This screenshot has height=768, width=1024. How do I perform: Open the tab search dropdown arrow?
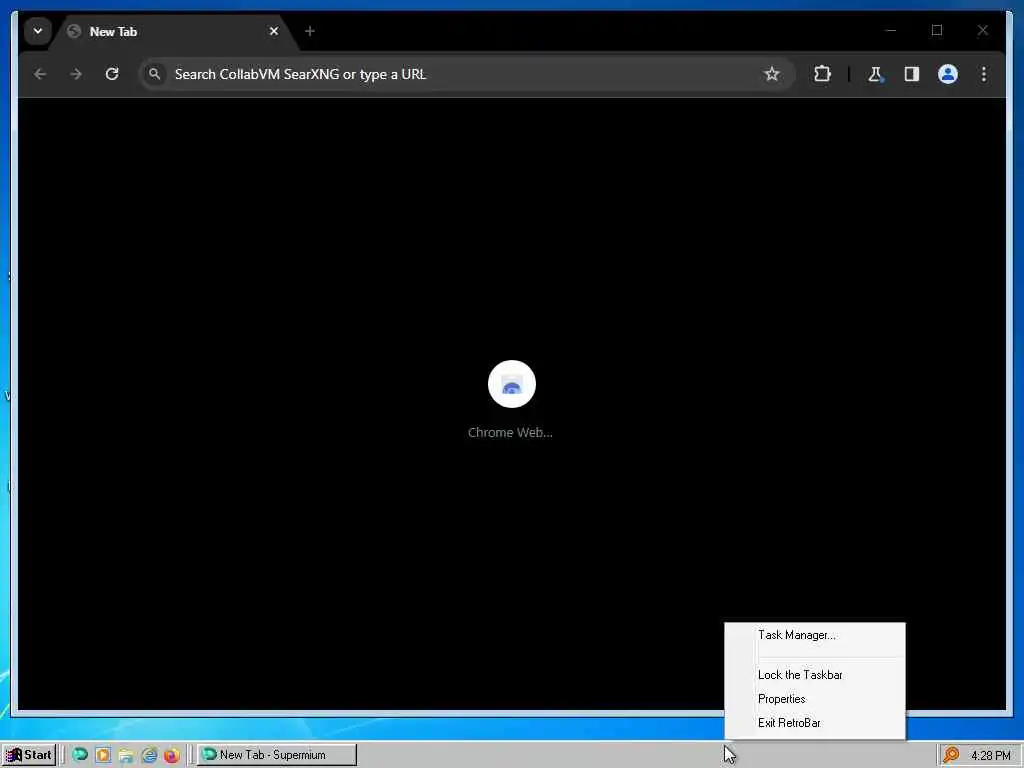(38, 31)
